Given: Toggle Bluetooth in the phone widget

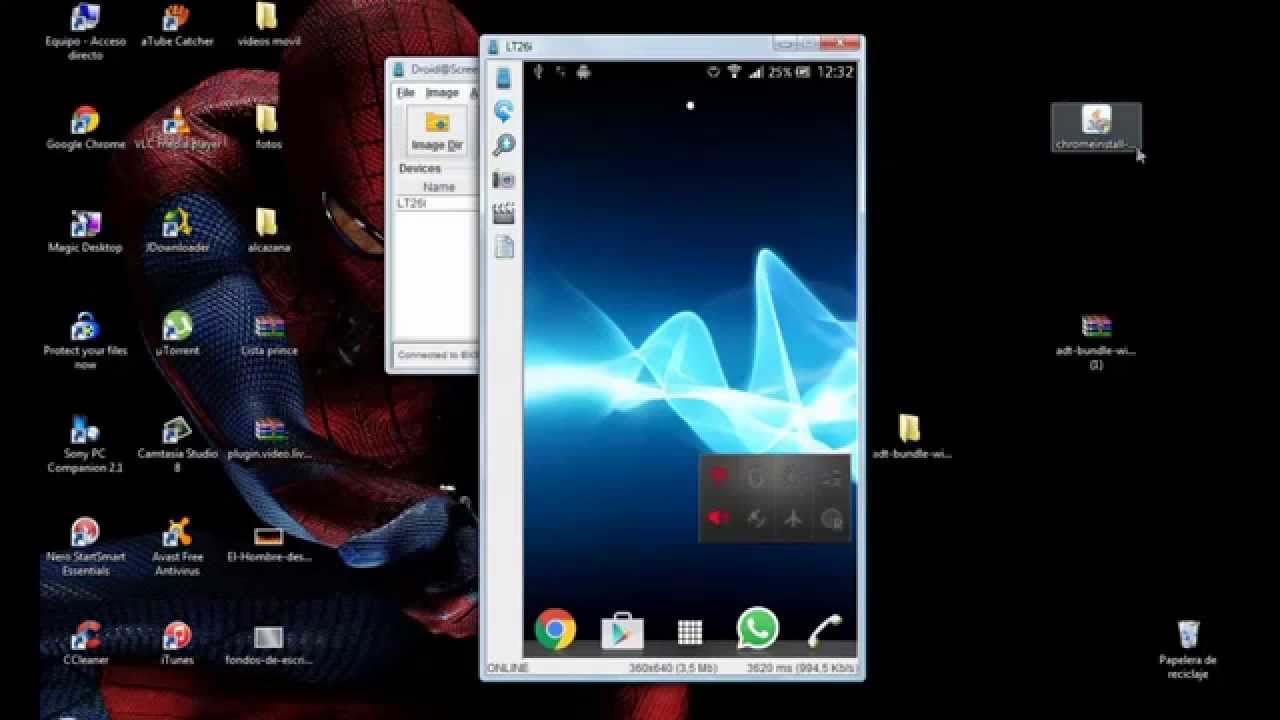Looking at the screenshot, I should (756, 477).
